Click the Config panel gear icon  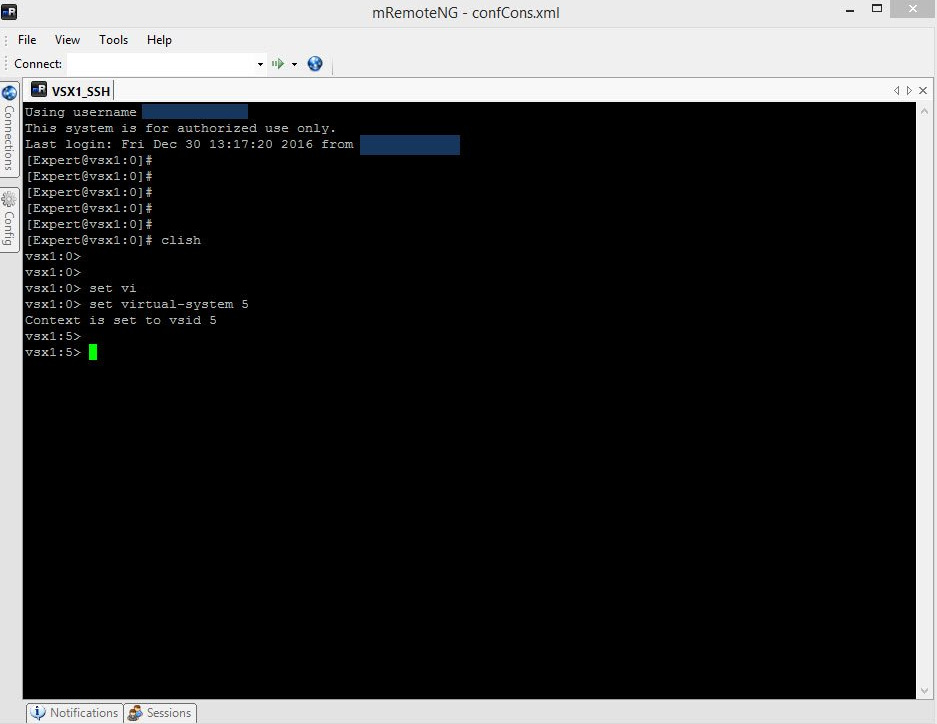[9, 199]
